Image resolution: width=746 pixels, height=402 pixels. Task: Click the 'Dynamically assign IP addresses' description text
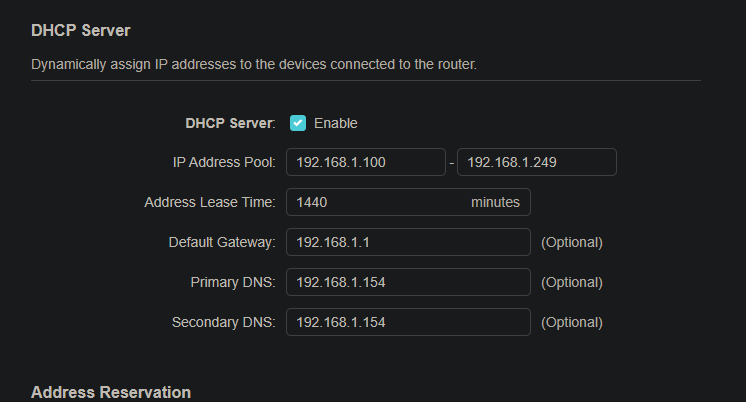point(254,64)
